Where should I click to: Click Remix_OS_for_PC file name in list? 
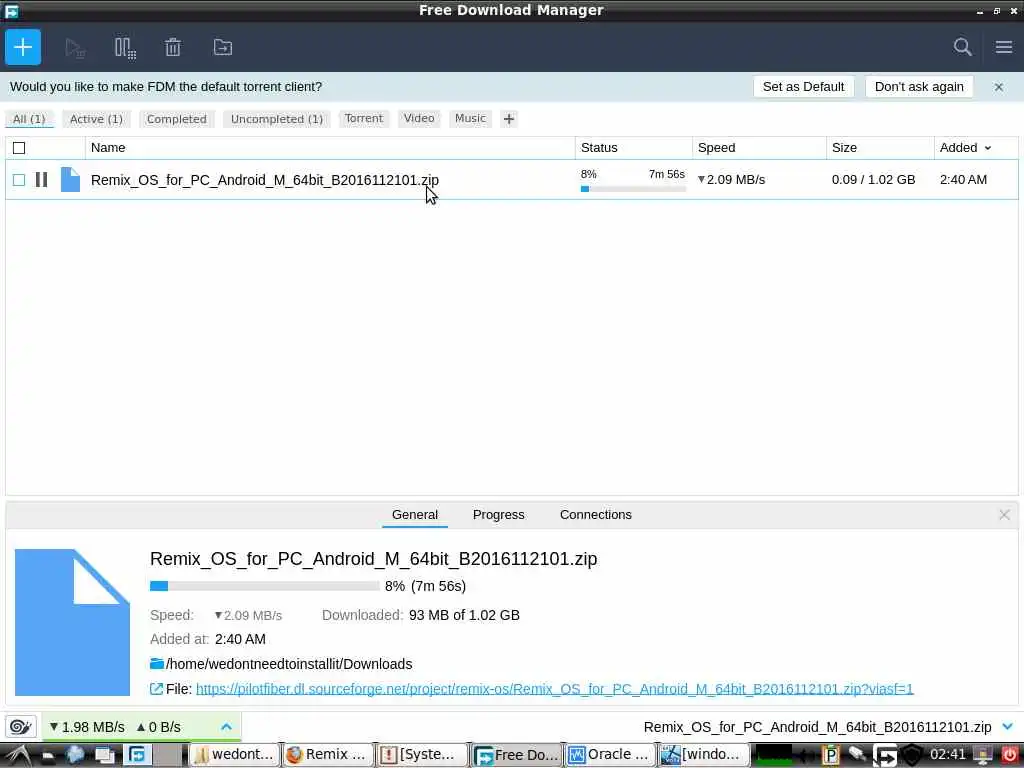coord(264,180)
